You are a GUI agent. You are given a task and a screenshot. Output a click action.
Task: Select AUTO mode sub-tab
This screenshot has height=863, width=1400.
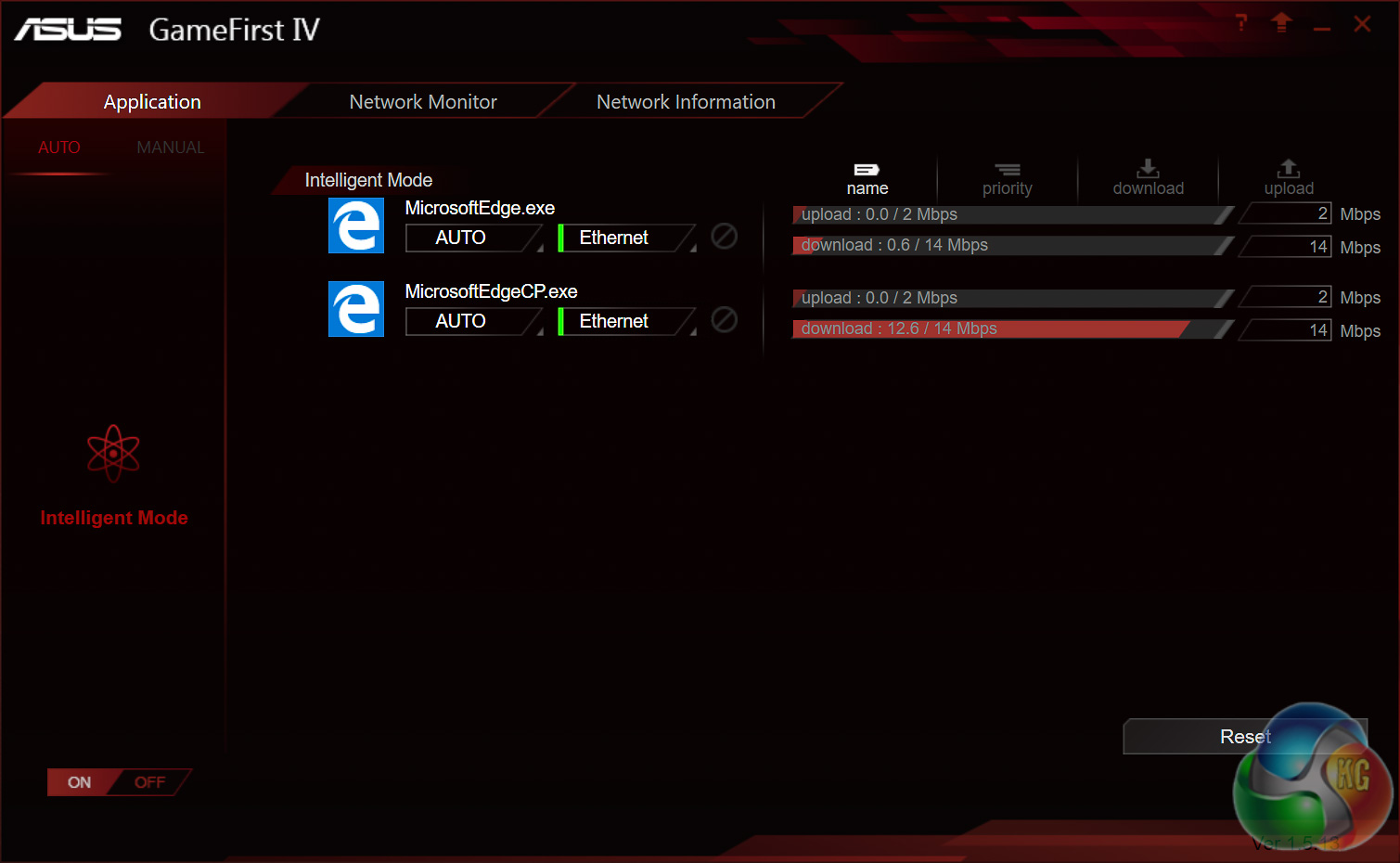pos(59,148)
